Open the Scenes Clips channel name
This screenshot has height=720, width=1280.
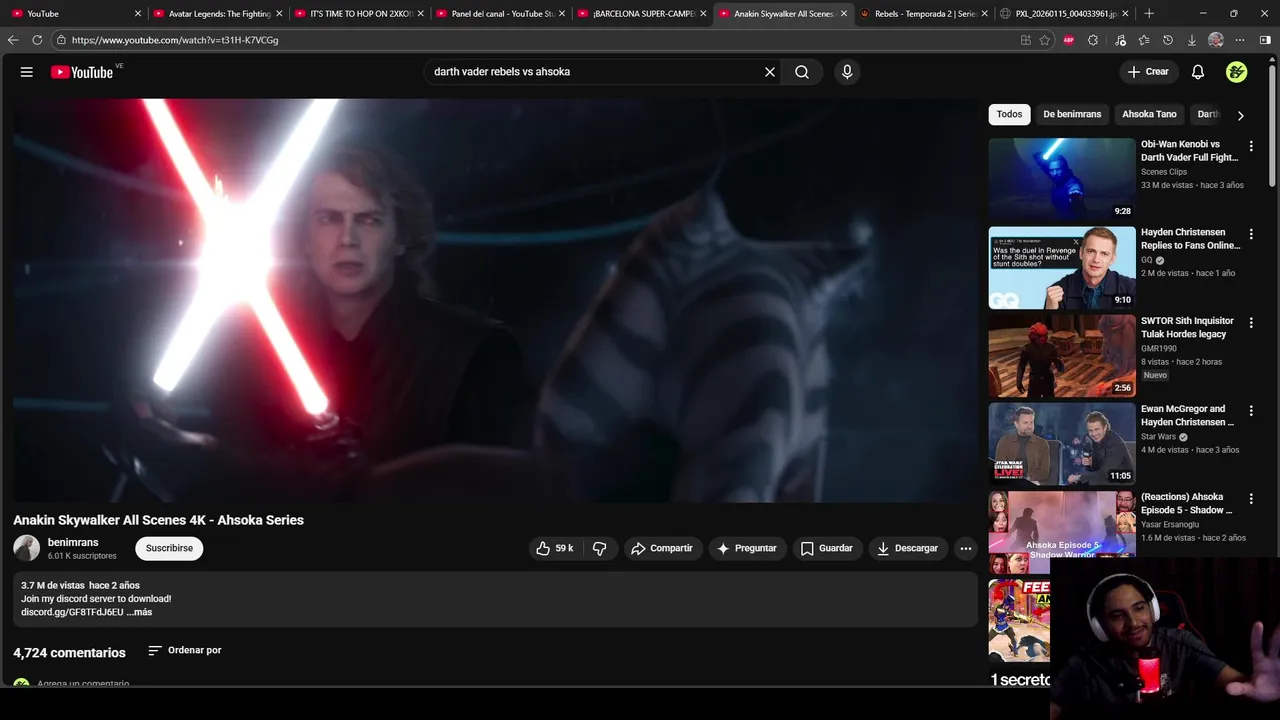coord(1164,172)
